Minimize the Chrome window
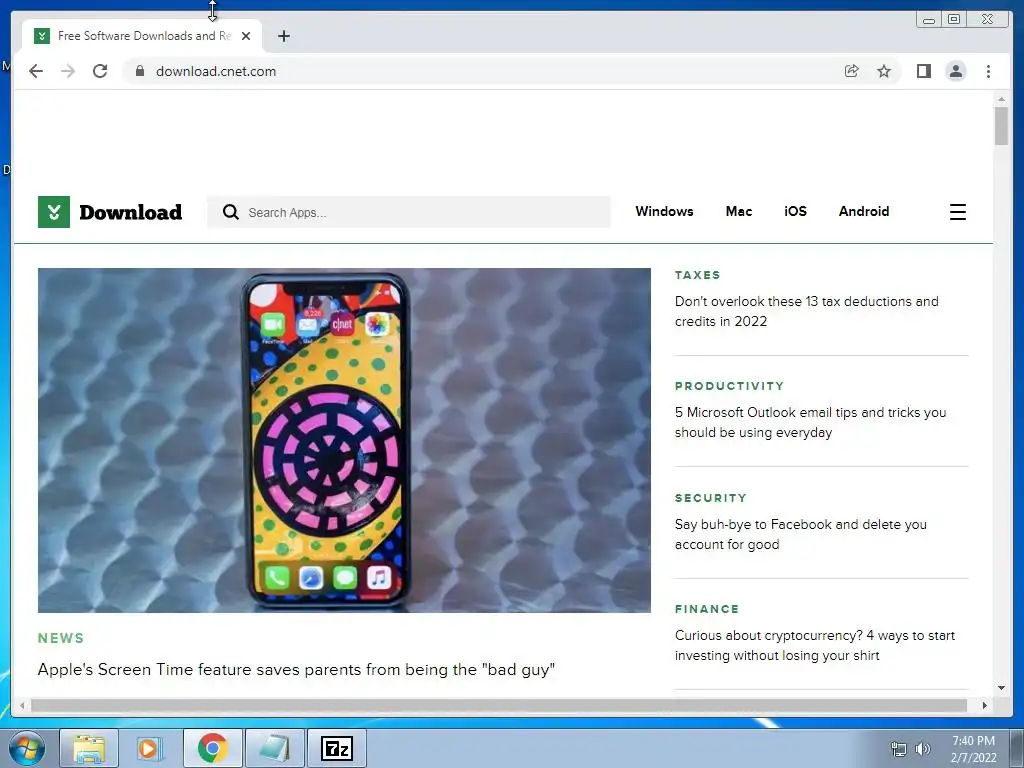This screenshot has width=1024, height=768. (929, 20)
